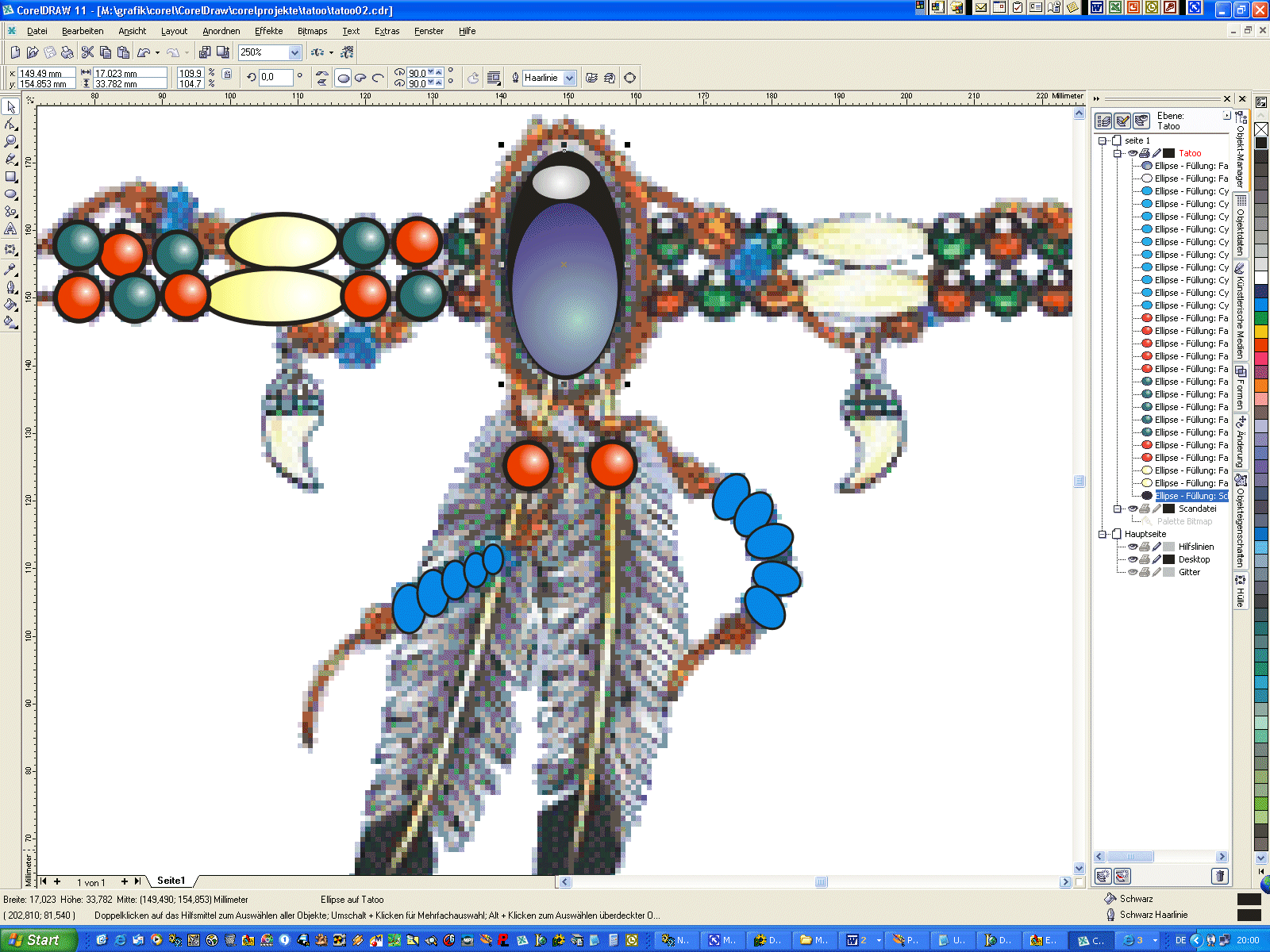Click the Cut scissors icon
1270x952 pixels.
(x=87, y=52)
